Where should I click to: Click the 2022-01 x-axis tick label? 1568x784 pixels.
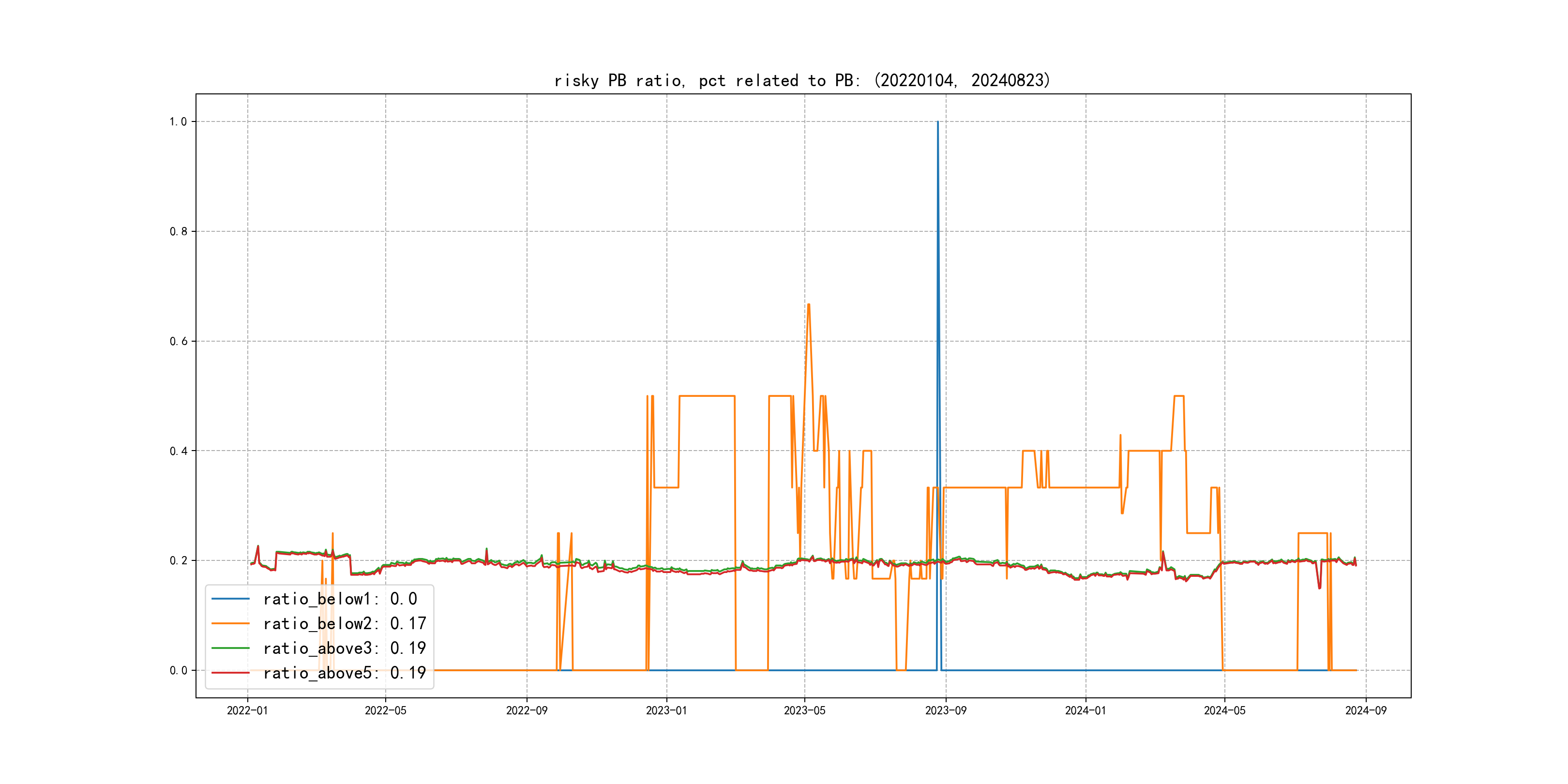click(x=247, y=710)
